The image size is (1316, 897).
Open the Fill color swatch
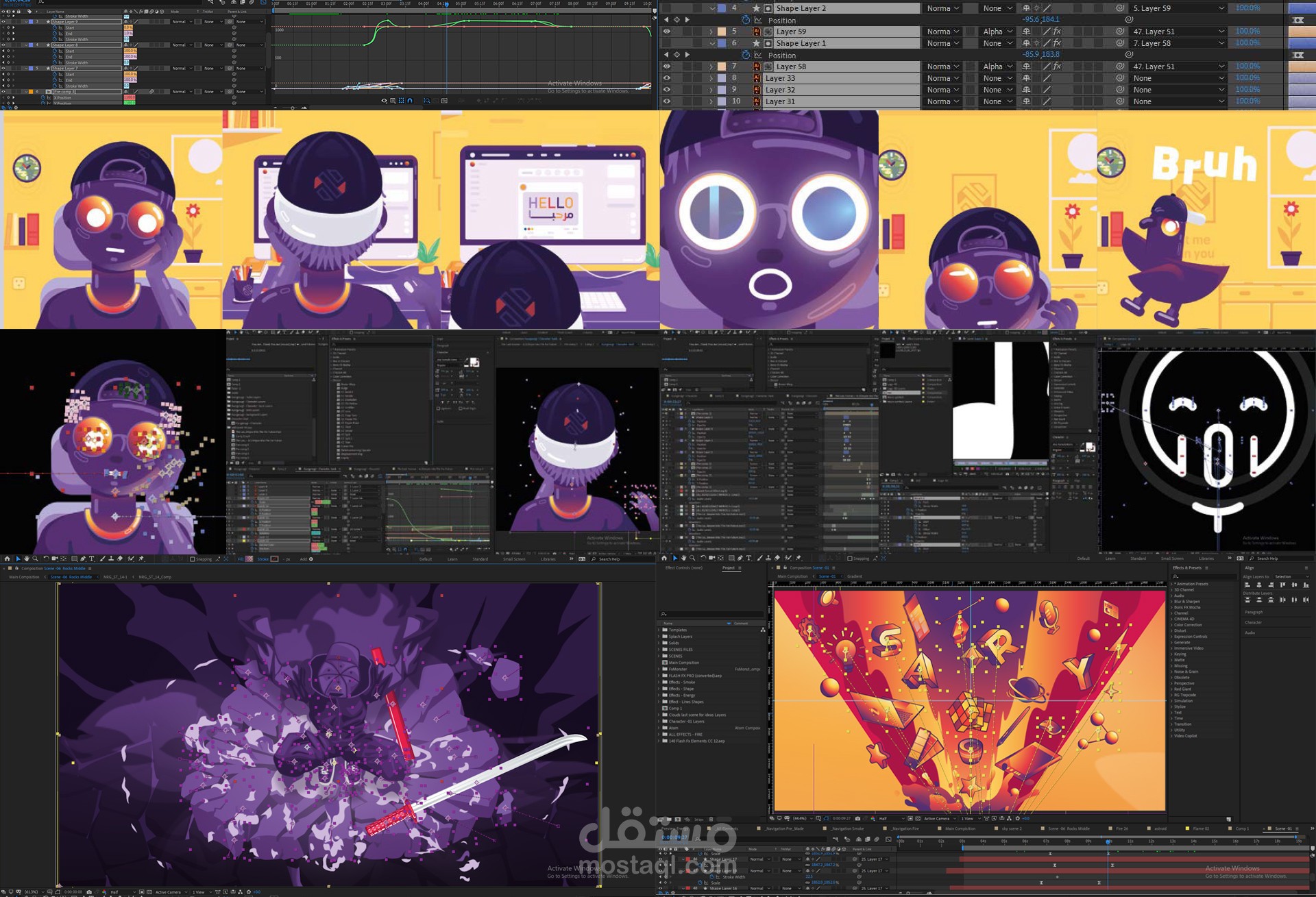coord(248,559)
